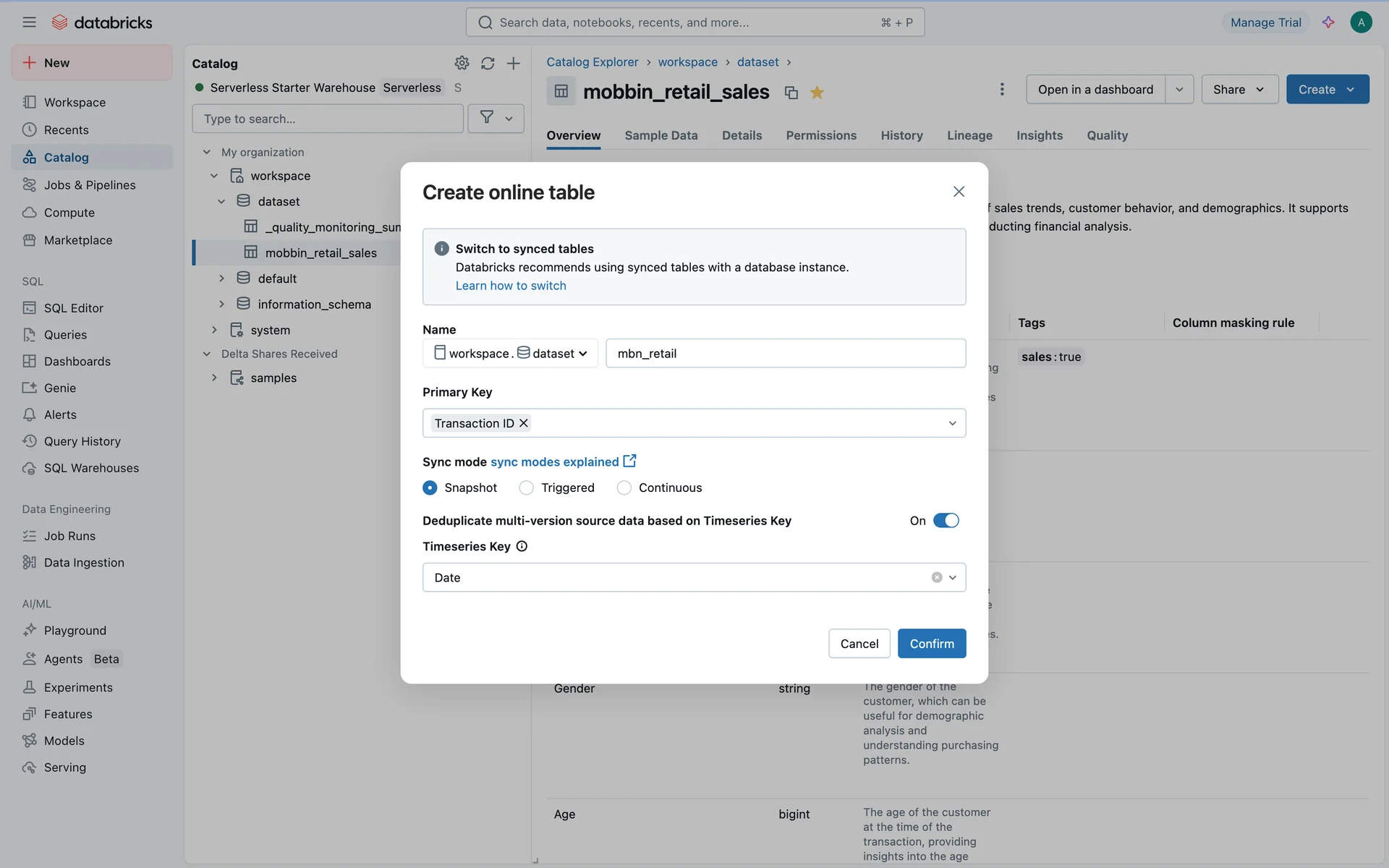Click the favorite star icon
The height and width of the screenshot is (868, 1389).
(817, 93)
